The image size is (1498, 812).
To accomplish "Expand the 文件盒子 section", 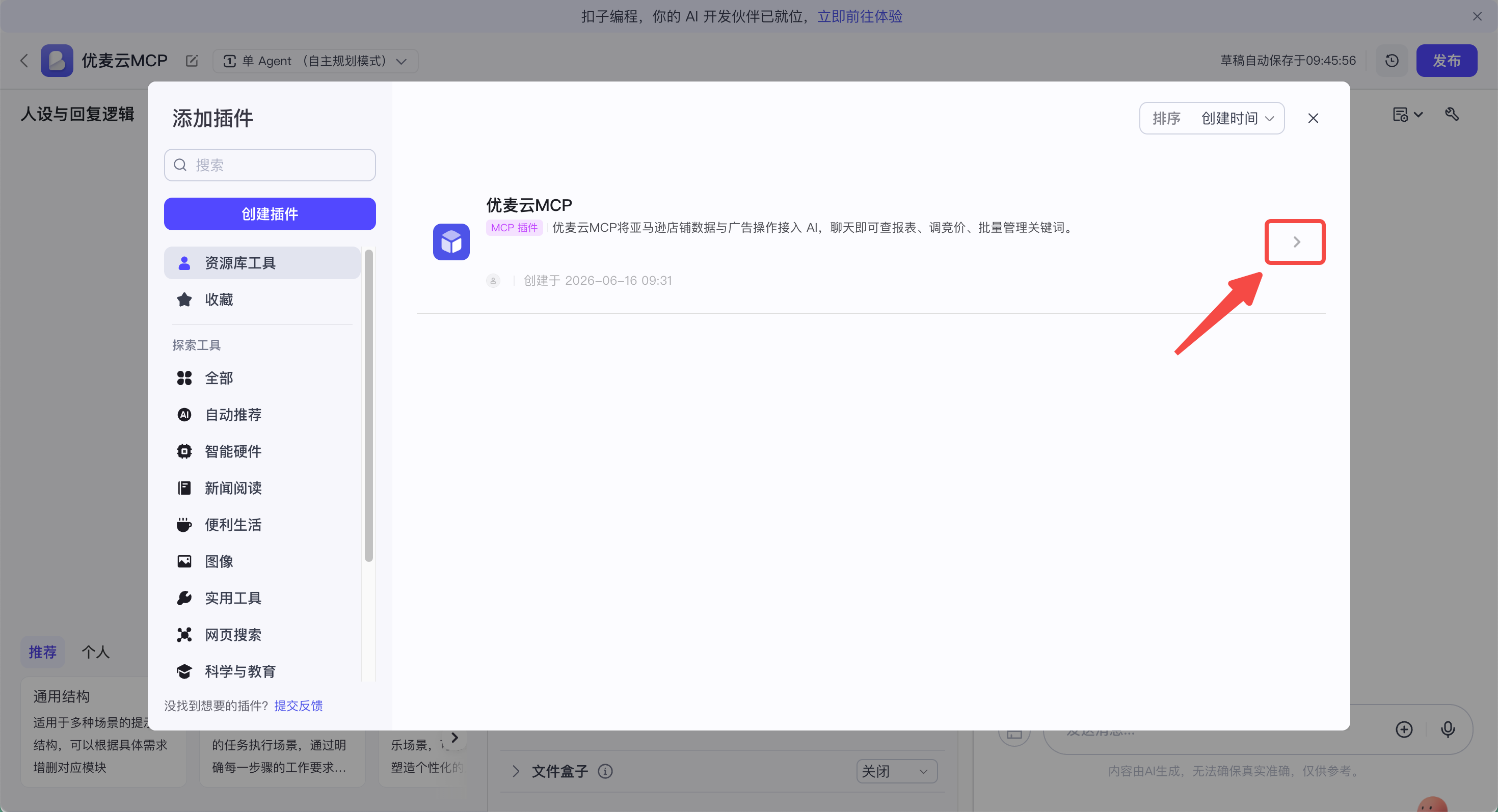I will click(516, 771).
